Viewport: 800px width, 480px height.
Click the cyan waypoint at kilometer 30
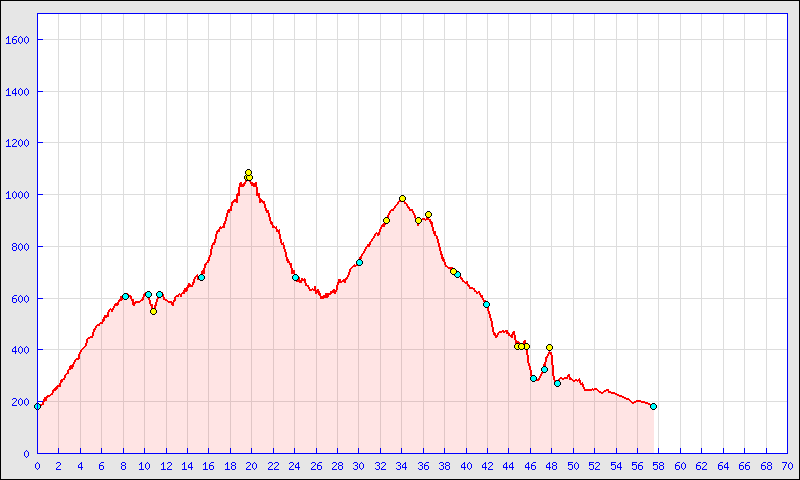pyautogui.click(x=359, y=263)
